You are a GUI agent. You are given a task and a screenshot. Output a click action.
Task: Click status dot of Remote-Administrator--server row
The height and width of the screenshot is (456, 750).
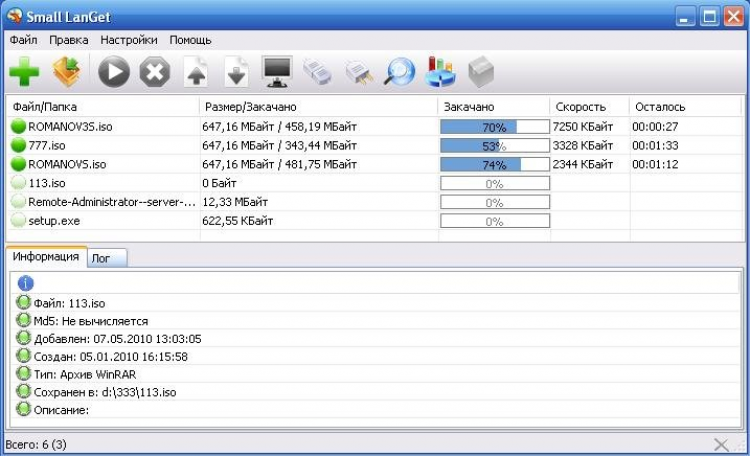(18, 202)
